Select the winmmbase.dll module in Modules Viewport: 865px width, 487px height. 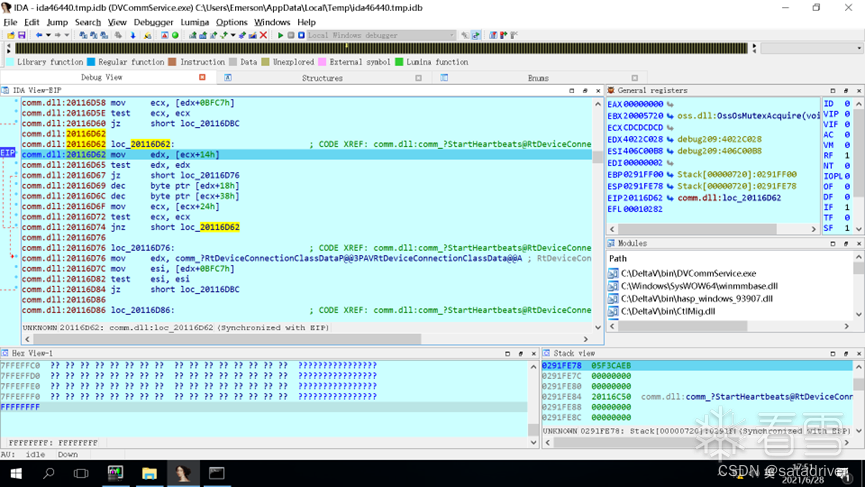(699, 286)
